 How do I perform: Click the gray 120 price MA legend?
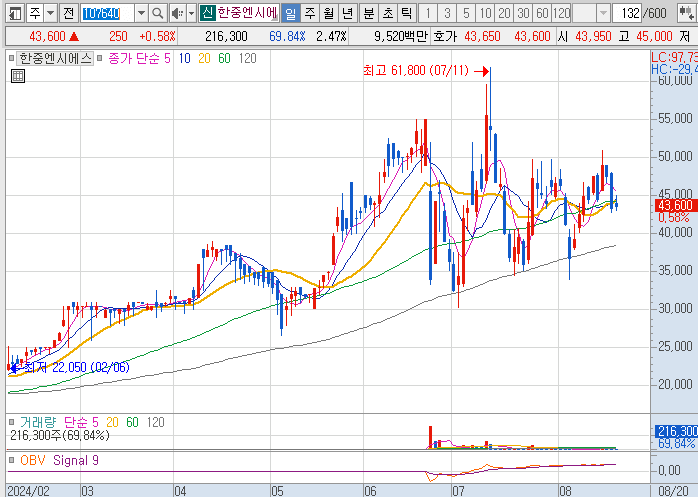(x=248, y=58)
